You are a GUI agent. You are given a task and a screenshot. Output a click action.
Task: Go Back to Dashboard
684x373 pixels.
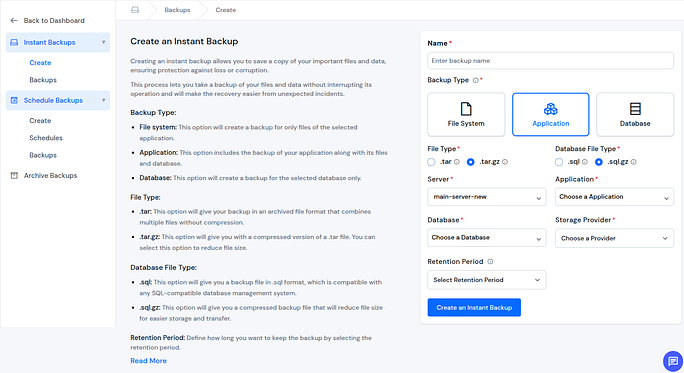(x=54, y=21)
